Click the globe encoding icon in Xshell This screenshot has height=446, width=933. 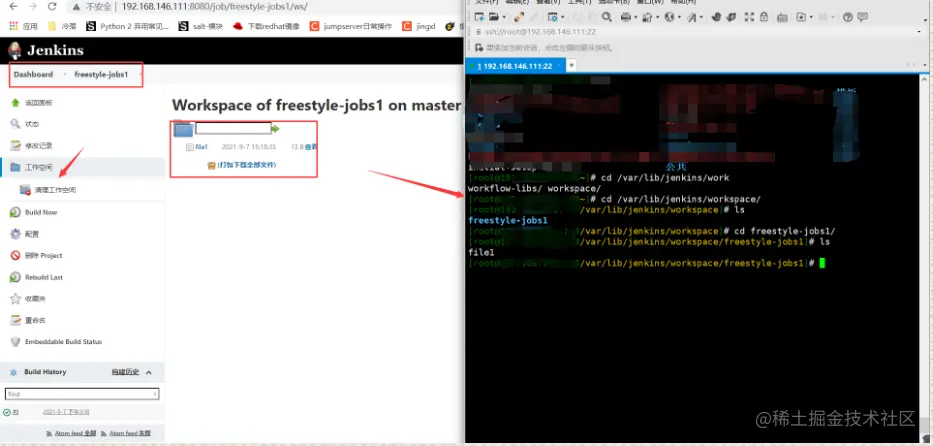pos(669,17)
